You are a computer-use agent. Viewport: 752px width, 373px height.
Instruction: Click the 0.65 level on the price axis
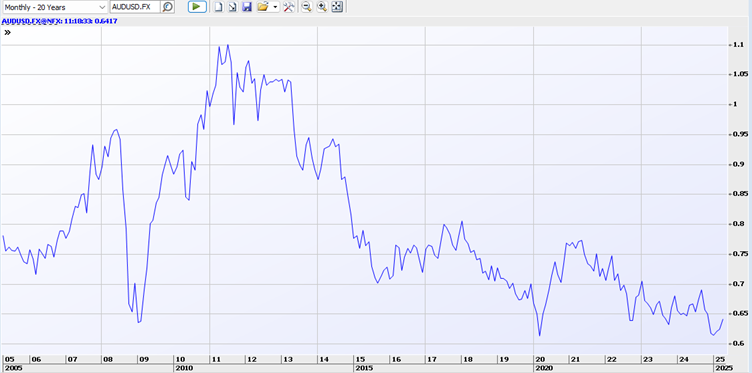737,314
